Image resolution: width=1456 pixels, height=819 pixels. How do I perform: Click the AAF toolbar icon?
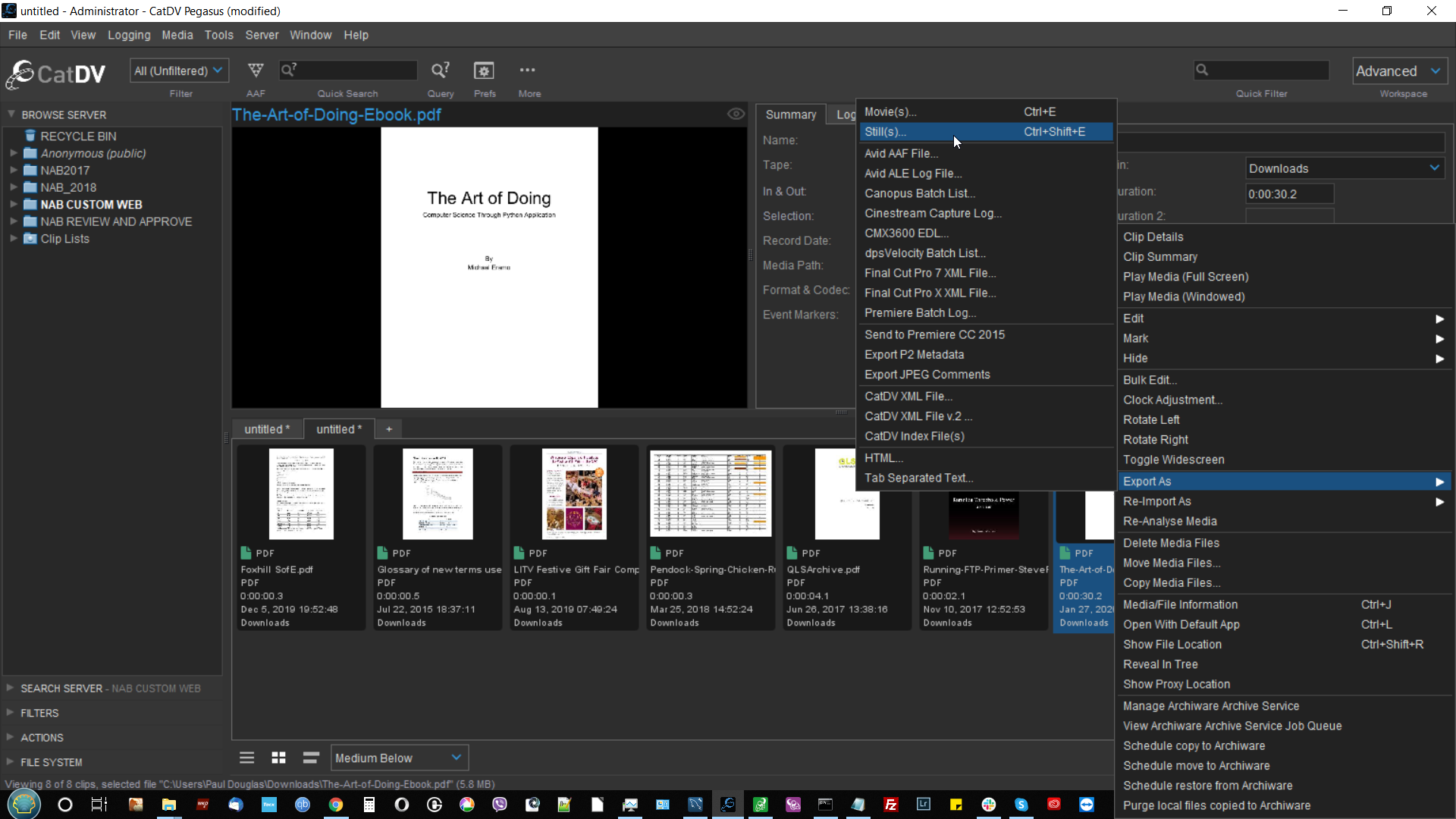[256, 71]
